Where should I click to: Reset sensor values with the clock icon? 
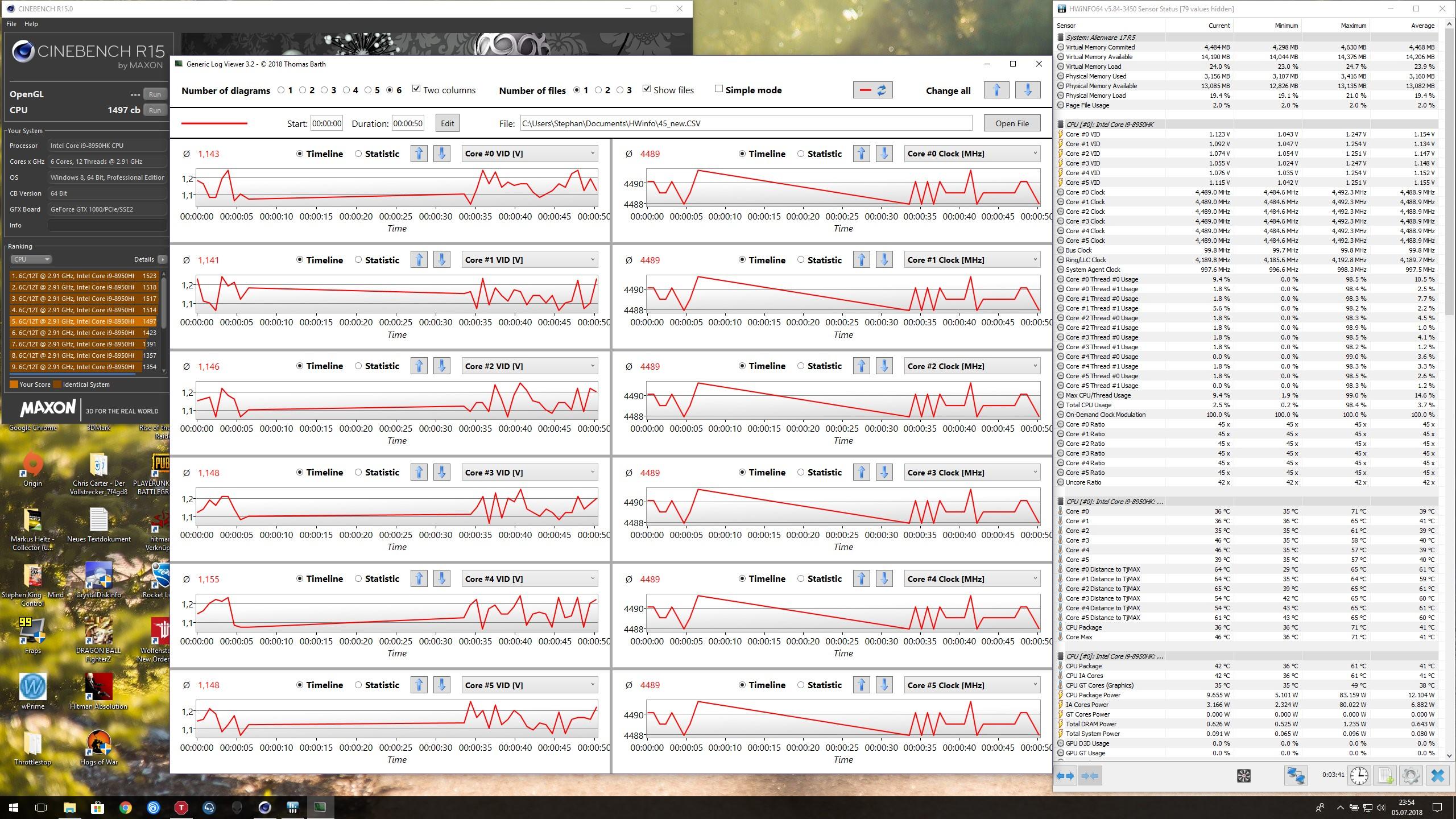pyautogui.click(x=1359, y=776)
